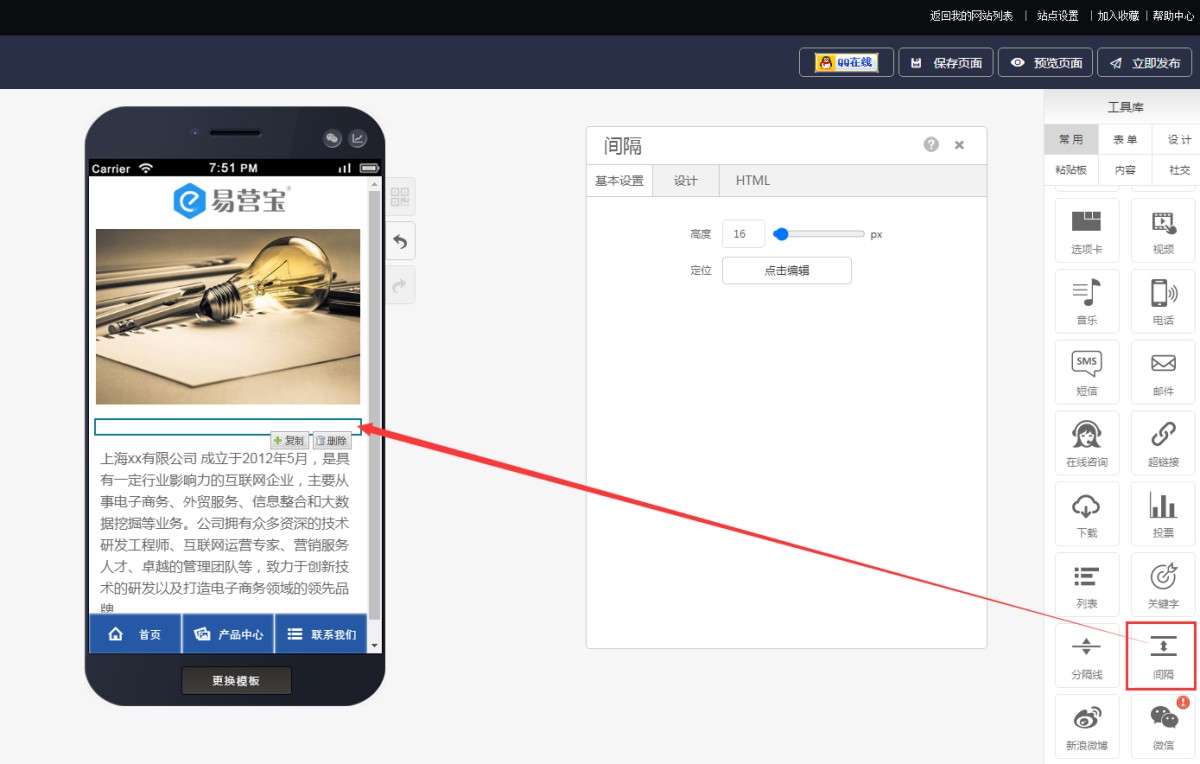Select the 粘贴板 toolbox tab
Viewport: 1200px width, 764px height.
point(1071,170)
